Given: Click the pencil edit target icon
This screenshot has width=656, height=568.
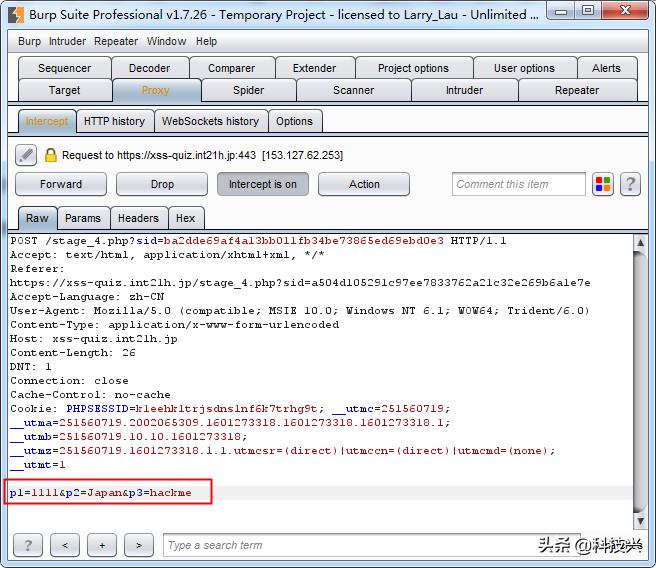Looking at the screenshot, I should click(26, 155).
